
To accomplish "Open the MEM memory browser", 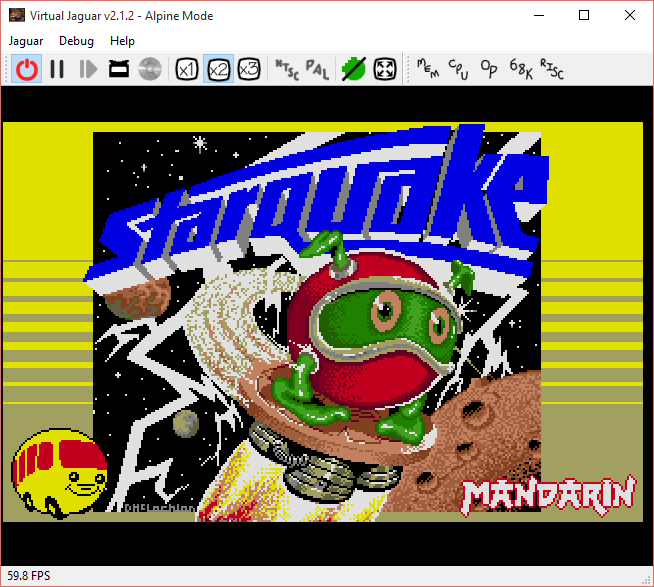I will [427, 68].
